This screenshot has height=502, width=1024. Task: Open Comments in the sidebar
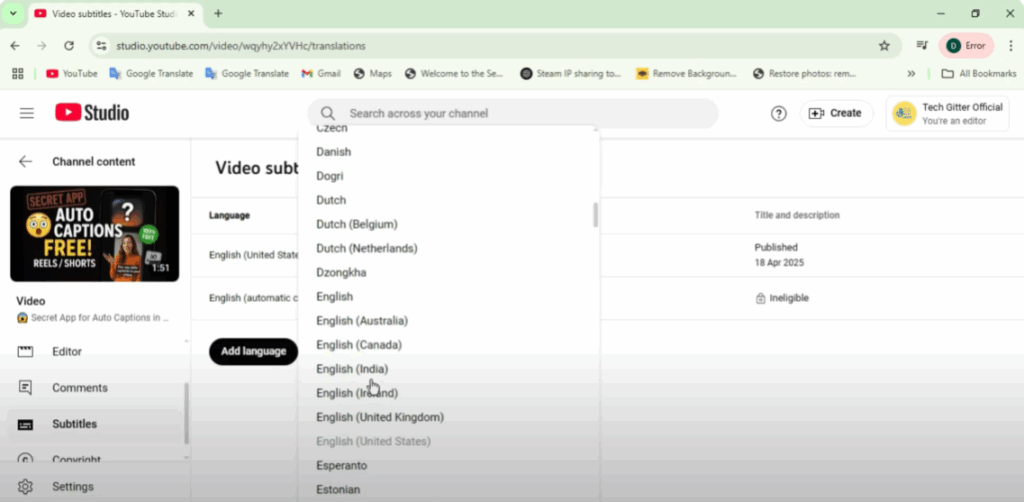point(79,388)
